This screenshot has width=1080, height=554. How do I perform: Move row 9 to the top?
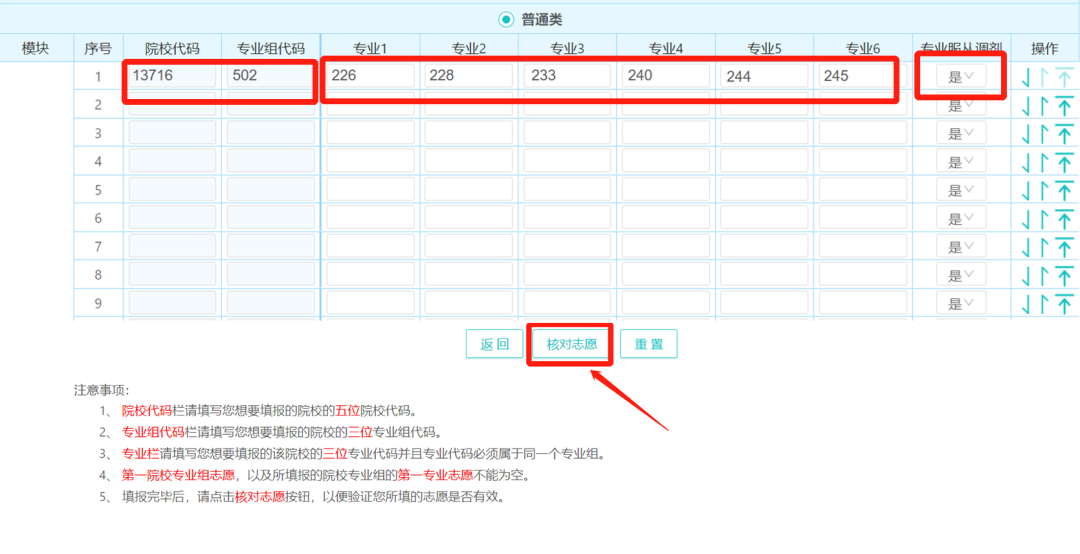(x=1065, y=303)
